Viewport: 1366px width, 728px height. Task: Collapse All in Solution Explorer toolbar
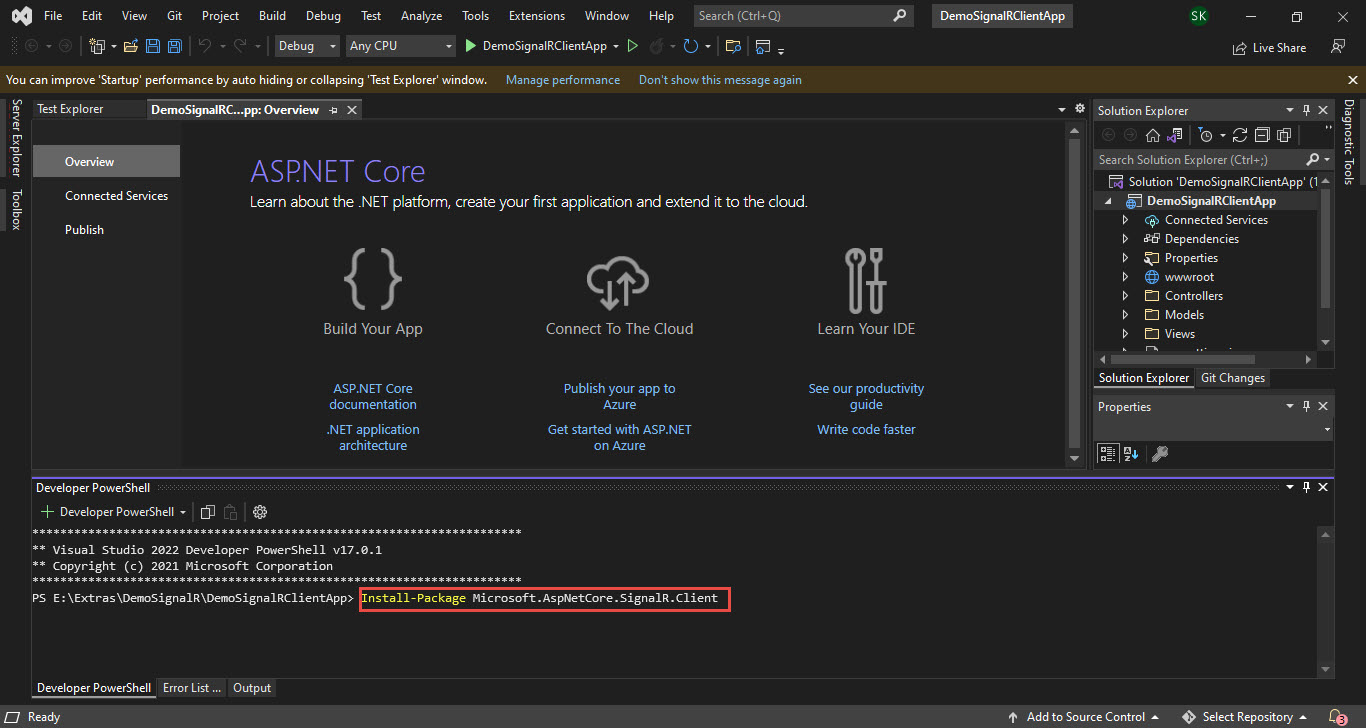(x=1262, y=135)
